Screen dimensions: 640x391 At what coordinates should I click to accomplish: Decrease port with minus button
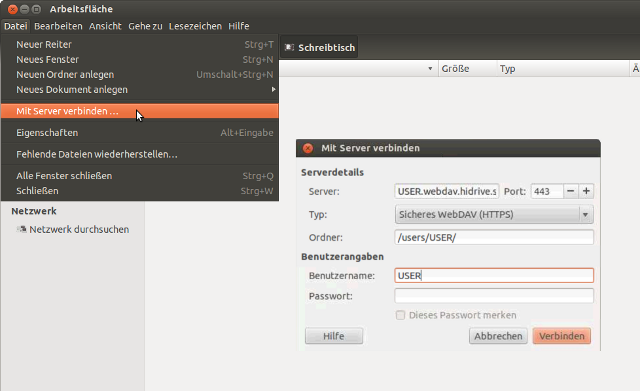pos(571,191)
